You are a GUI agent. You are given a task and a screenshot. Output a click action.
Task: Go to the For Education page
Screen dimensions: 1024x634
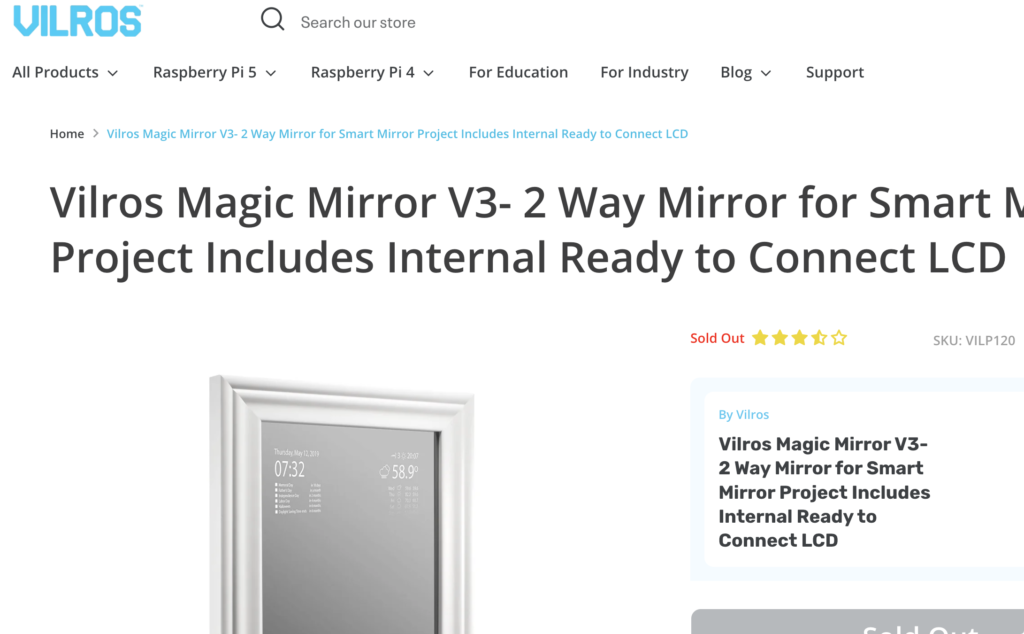point(518,72)
